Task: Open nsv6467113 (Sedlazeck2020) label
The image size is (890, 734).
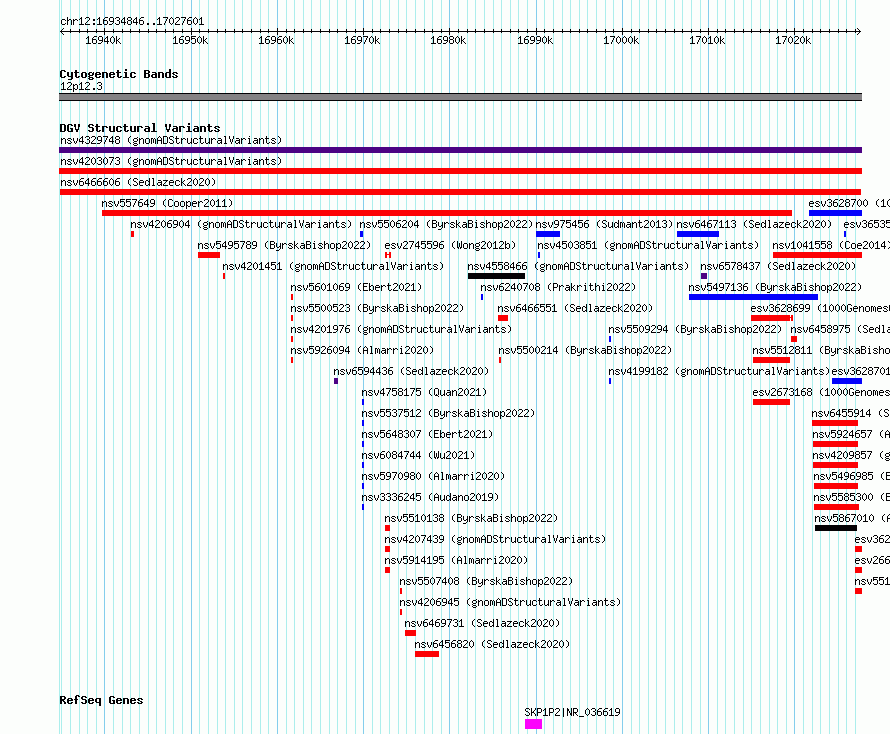Action: 754,224
